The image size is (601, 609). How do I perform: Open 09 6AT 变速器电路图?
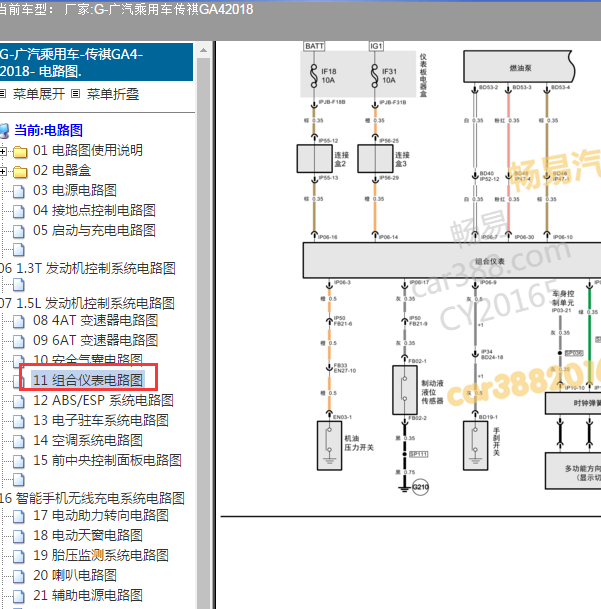pos(96,341)
